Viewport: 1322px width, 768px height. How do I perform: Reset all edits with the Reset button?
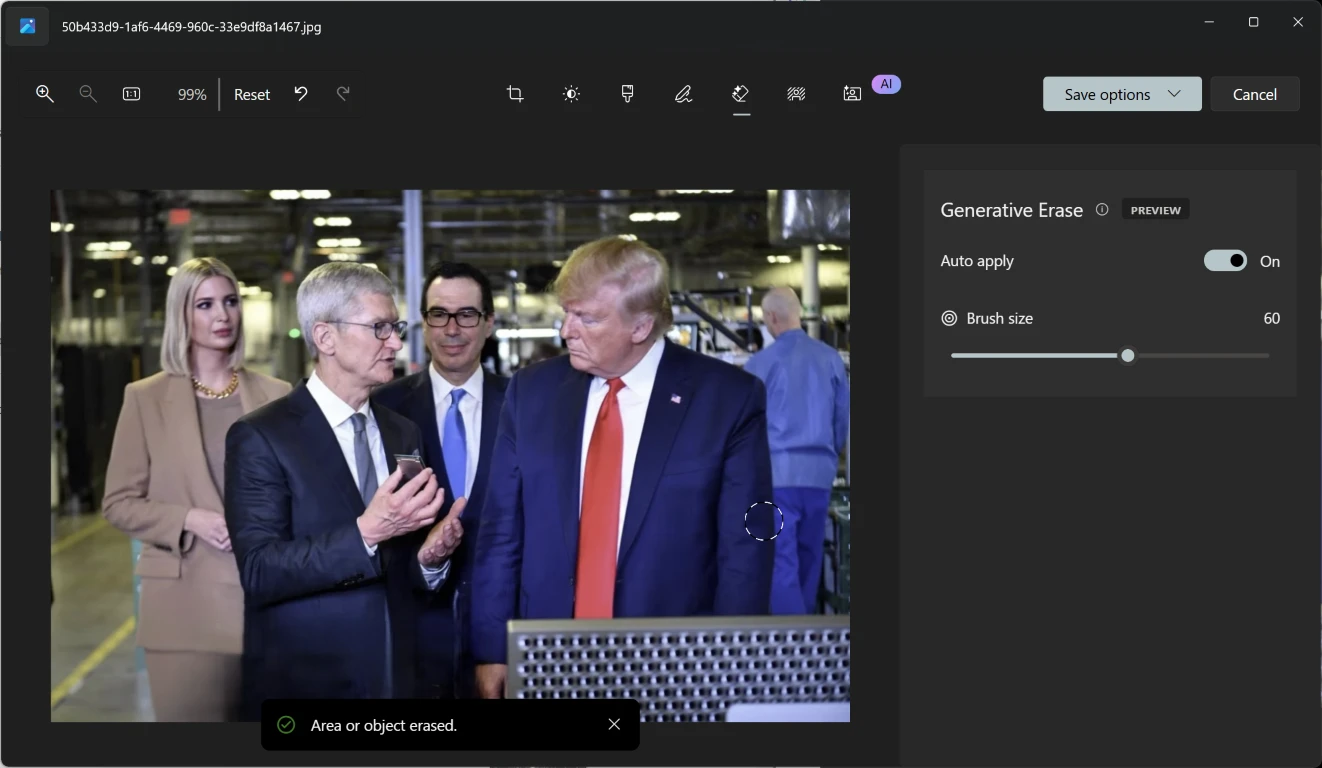coord(252,94)
